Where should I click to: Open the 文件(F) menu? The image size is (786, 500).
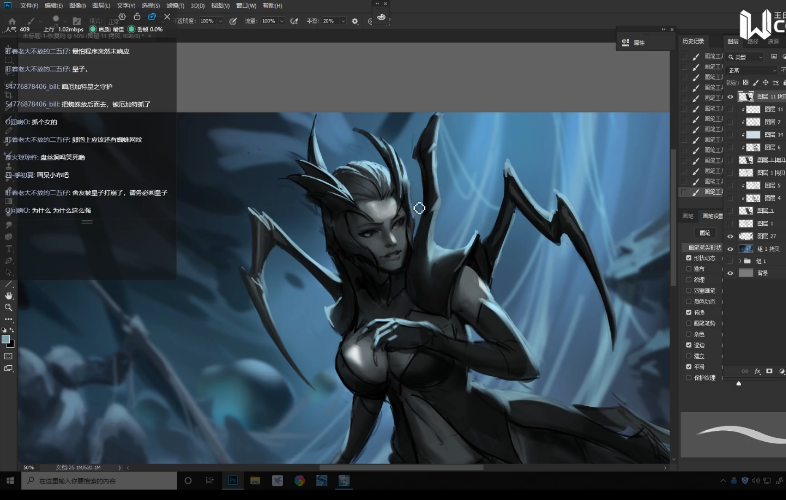point(29,6)
